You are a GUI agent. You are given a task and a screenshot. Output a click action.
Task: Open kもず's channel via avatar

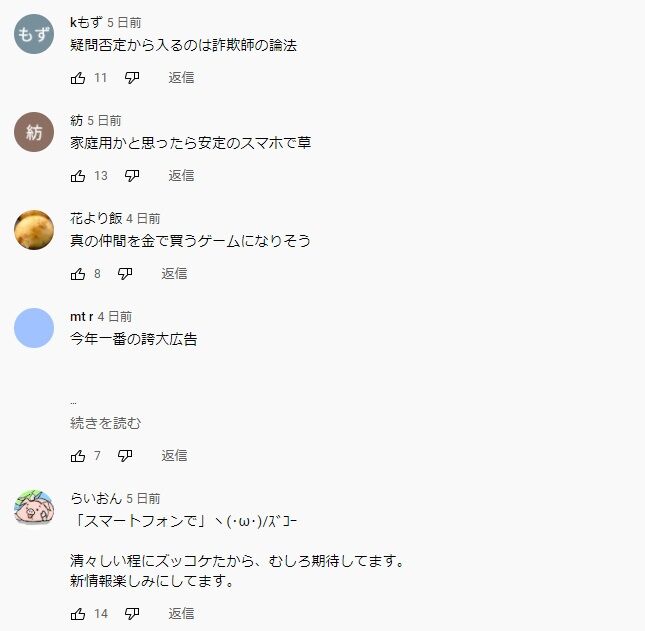coord(34,34)
